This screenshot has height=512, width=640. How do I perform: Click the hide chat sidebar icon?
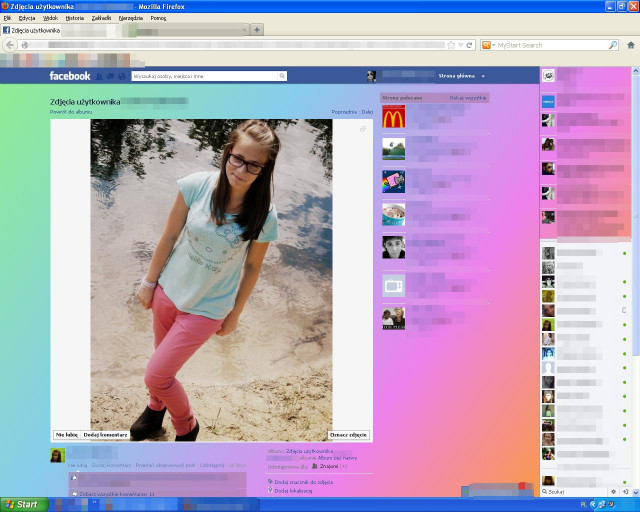click(625, 492)
